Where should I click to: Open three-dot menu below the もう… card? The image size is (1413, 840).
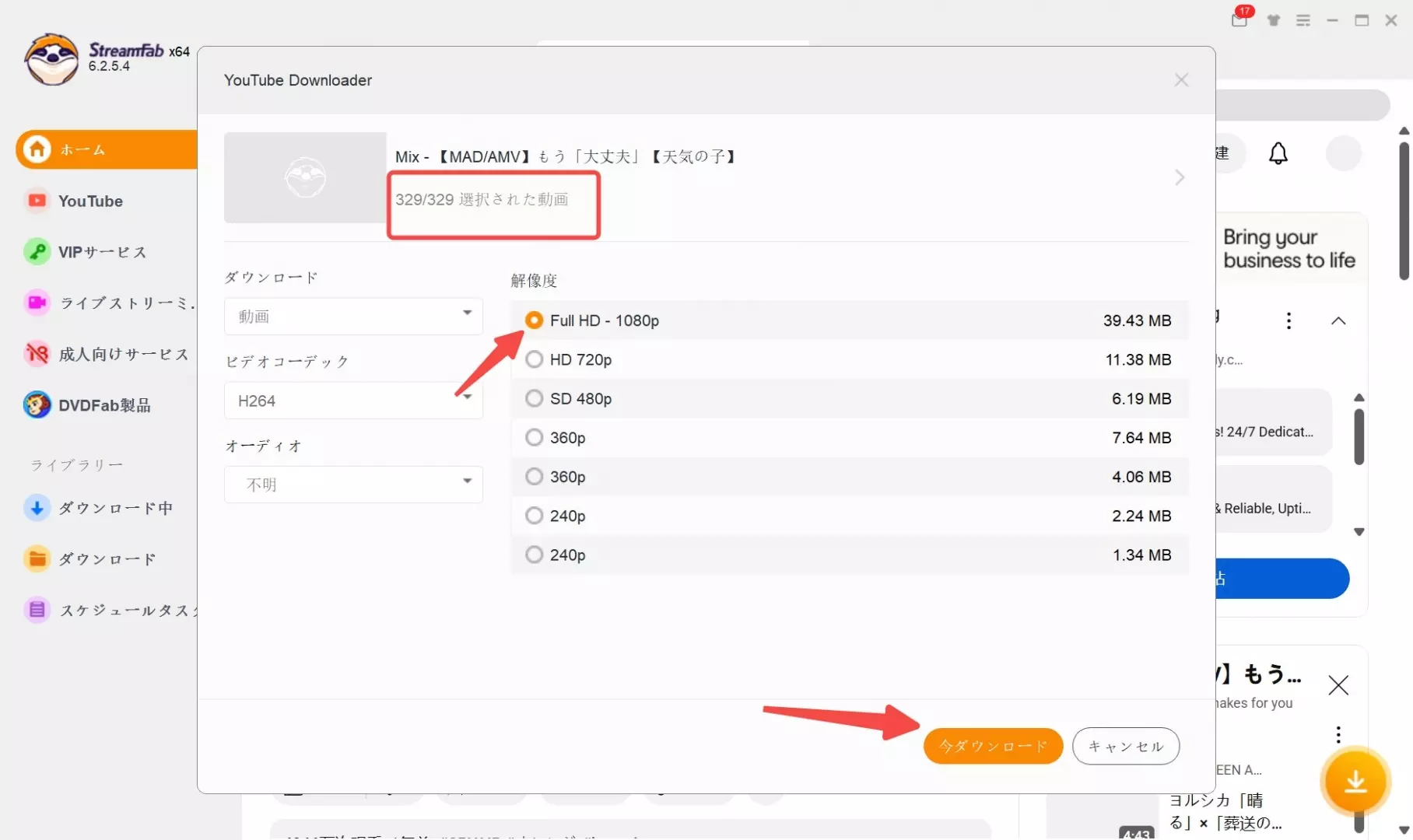[1338, 734]
